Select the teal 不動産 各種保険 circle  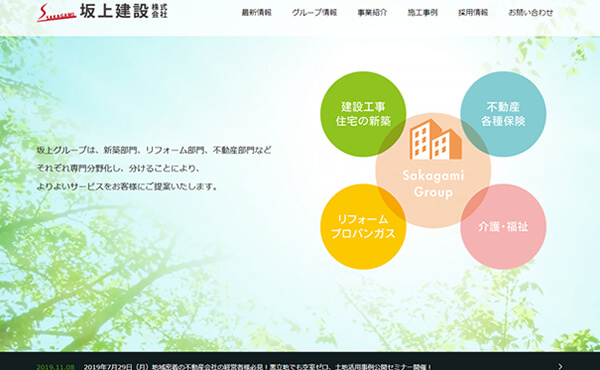(x=503, y=114)
